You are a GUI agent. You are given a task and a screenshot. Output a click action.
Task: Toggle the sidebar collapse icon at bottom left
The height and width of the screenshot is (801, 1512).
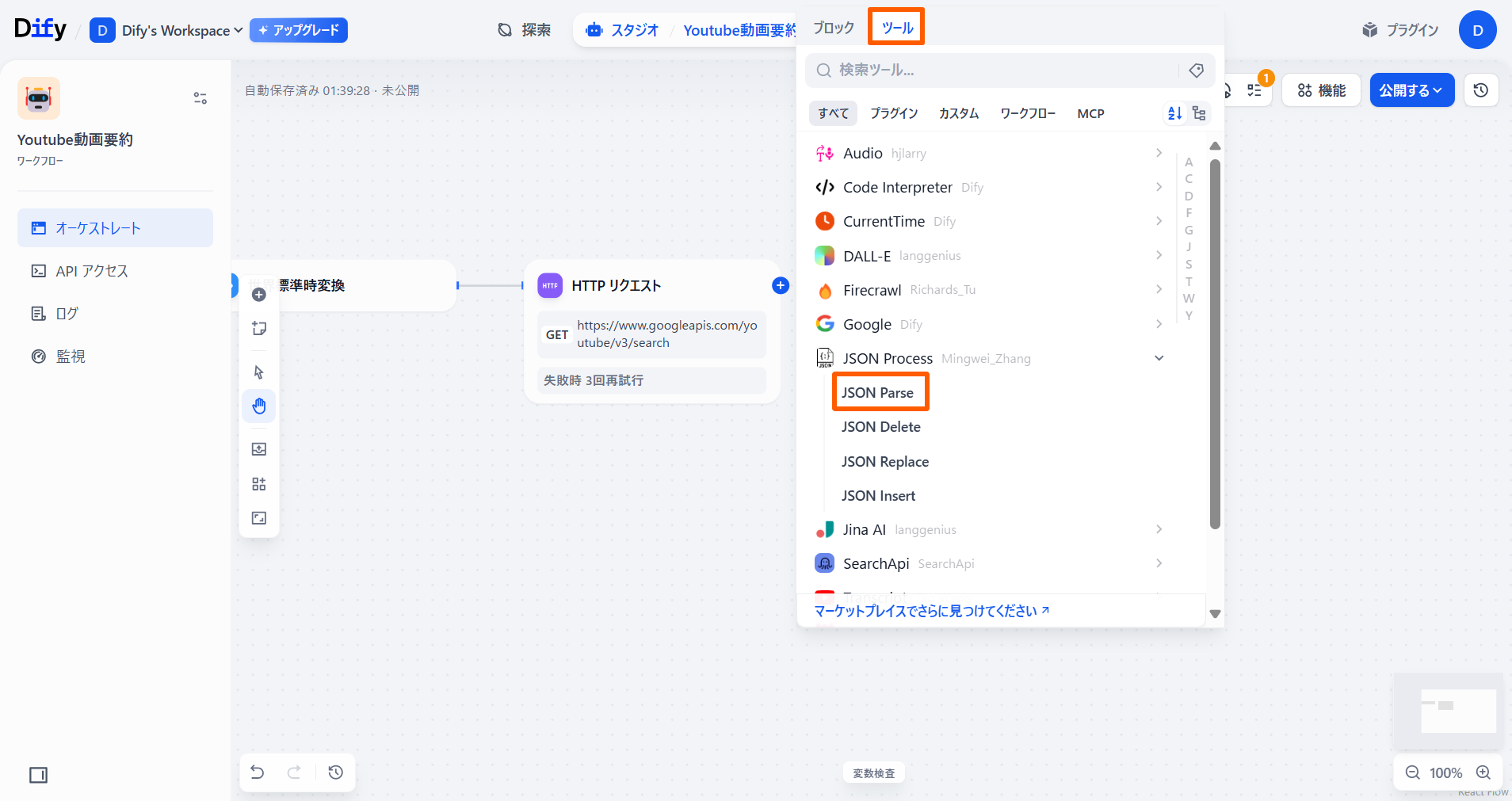click(x=38, y=775)
